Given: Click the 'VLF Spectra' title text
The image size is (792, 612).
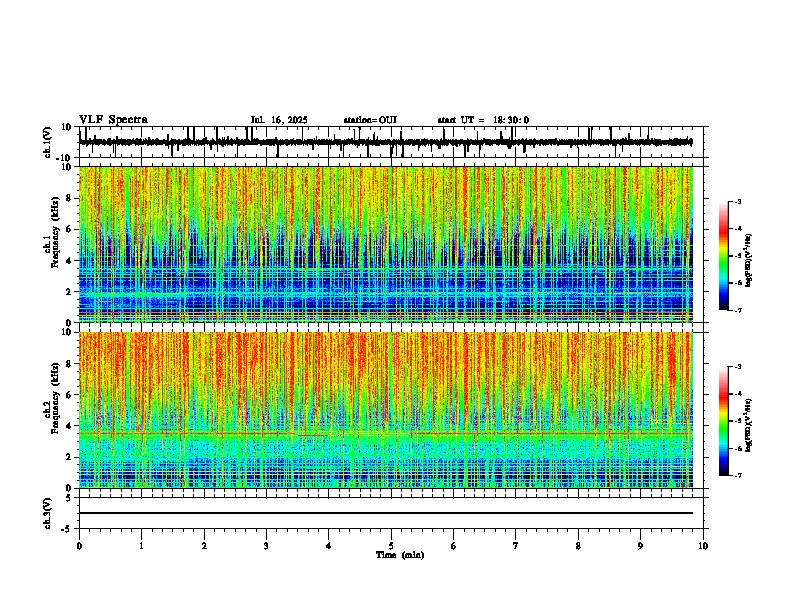Looking at the screenshot, I should click(113, 120).
